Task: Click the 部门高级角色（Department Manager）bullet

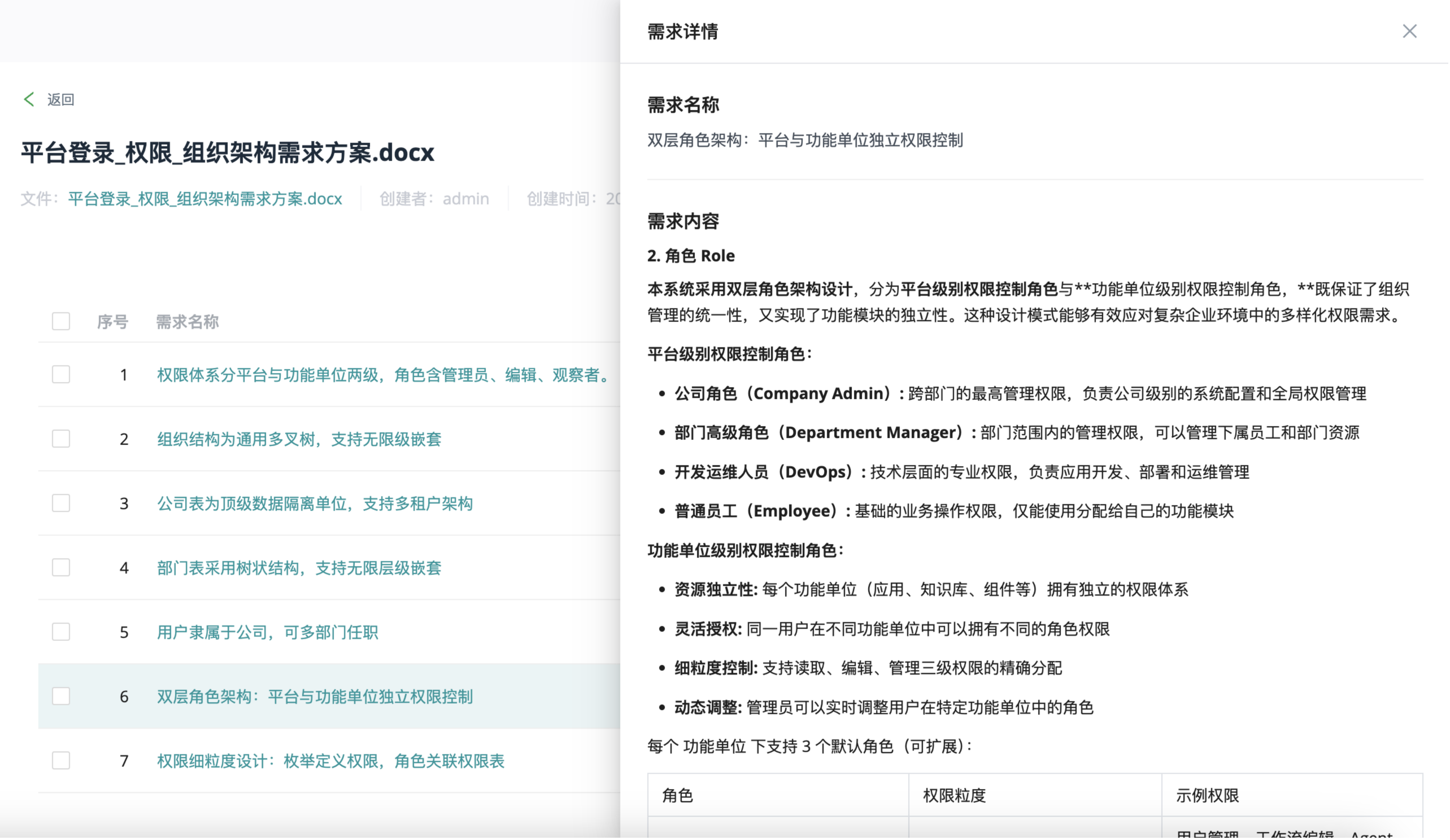Action: [x=1017, y=433]
